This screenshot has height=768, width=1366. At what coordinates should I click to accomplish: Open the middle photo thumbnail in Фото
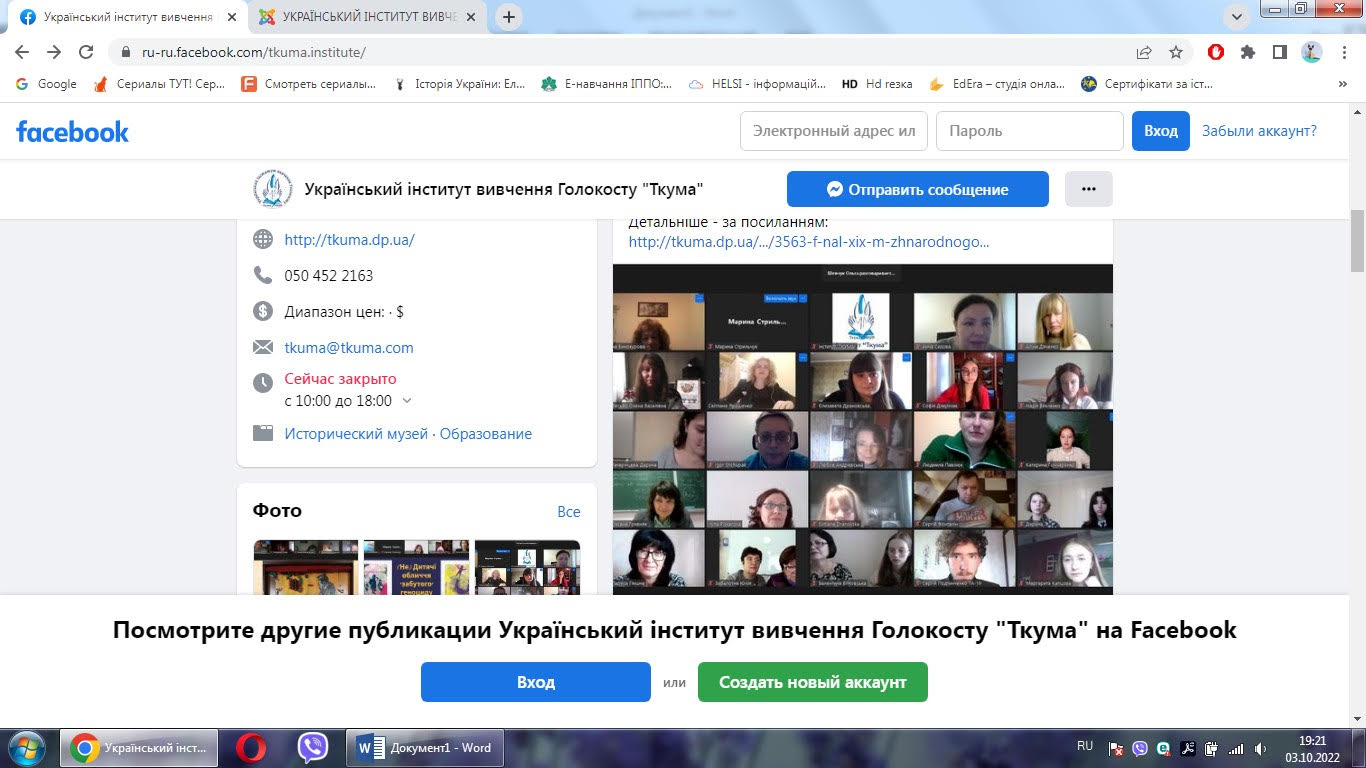click(x=416, y=567)
